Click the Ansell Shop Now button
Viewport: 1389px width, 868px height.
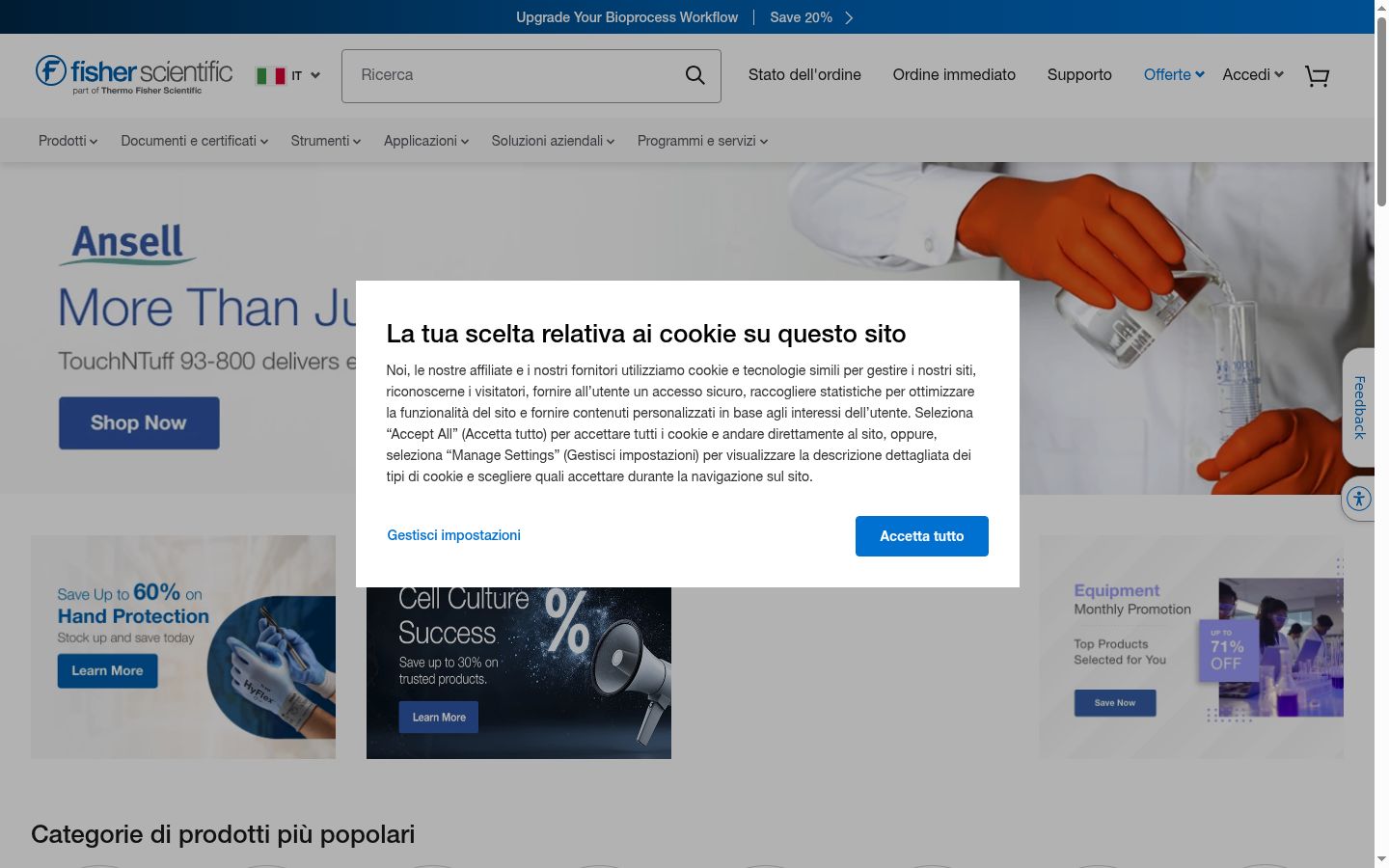139,423
